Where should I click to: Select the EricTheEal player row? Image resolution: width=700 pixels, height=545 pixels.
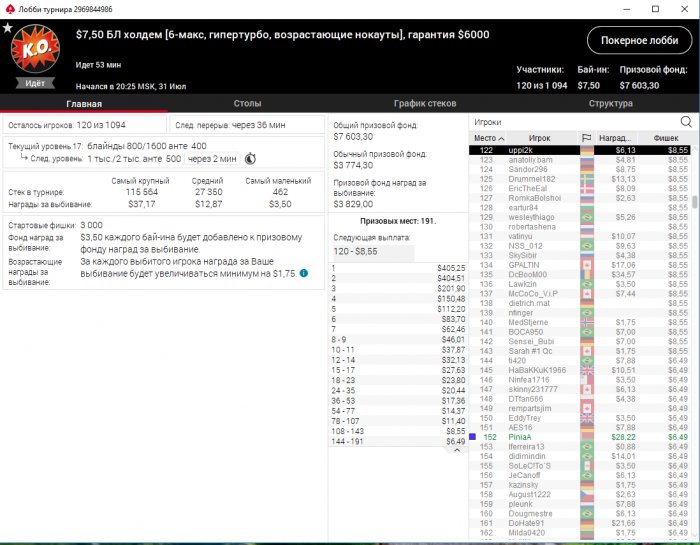tap(579, 188)
